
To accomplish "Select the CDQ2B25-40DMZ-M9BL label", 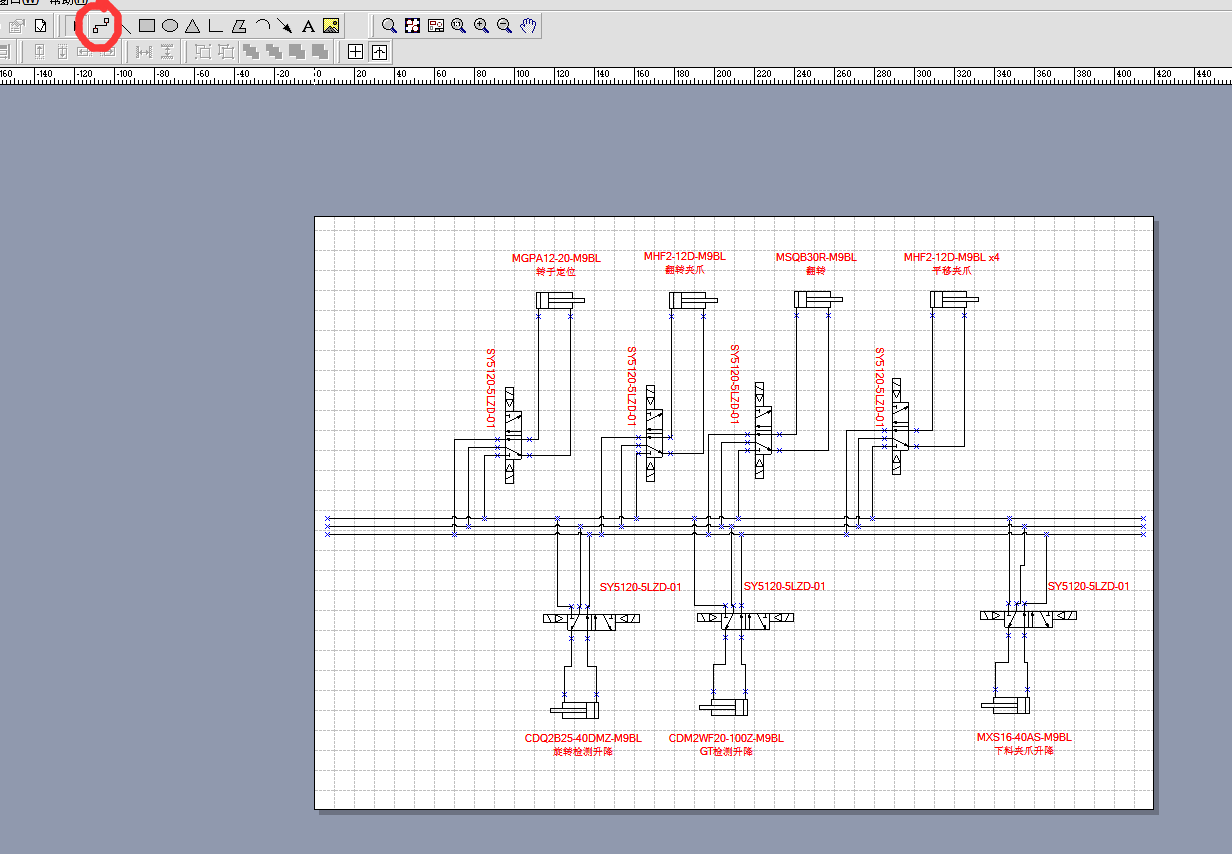I will click(x=583, y=738).
